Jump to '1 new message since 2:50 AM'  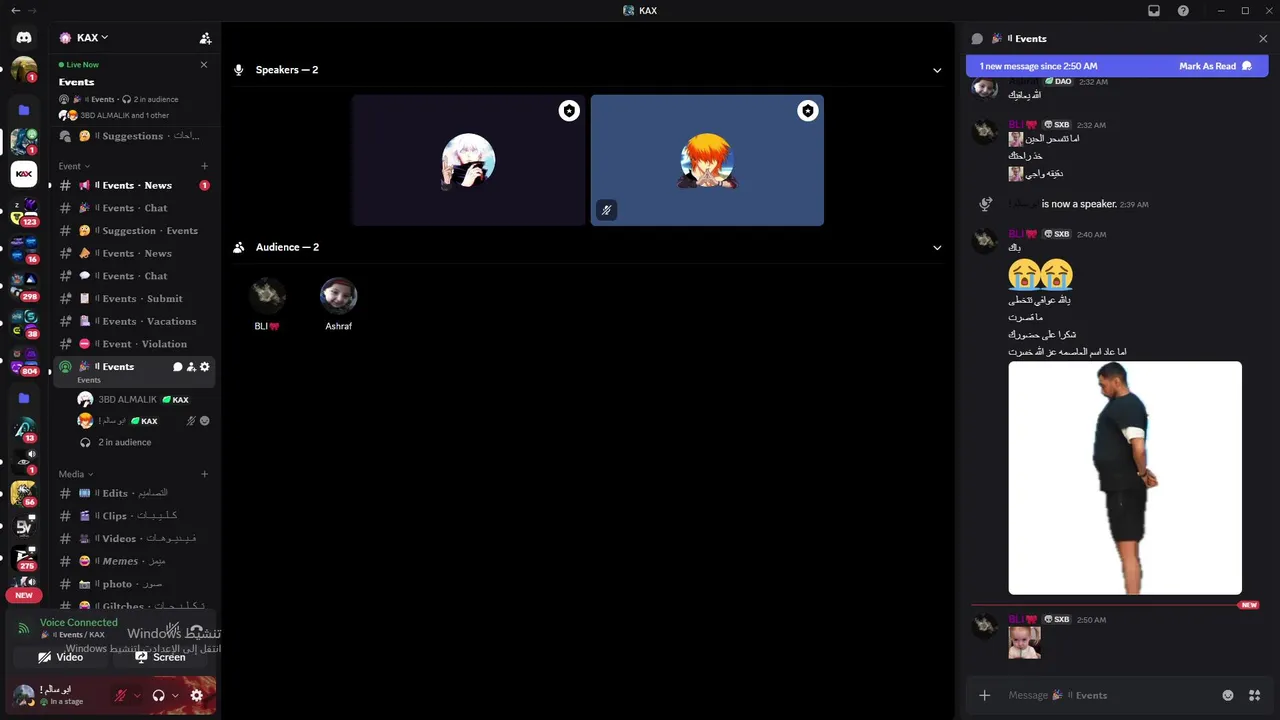[1038, 66]
